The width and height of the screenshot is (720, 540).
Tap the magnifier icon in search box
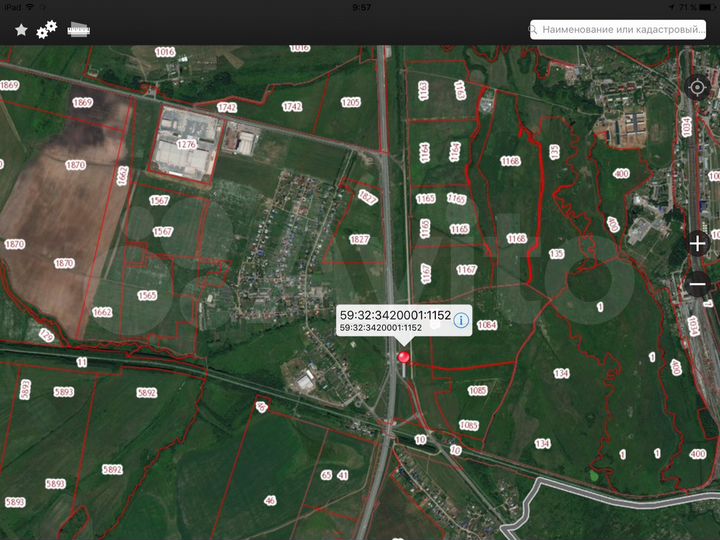pos(536,30)
